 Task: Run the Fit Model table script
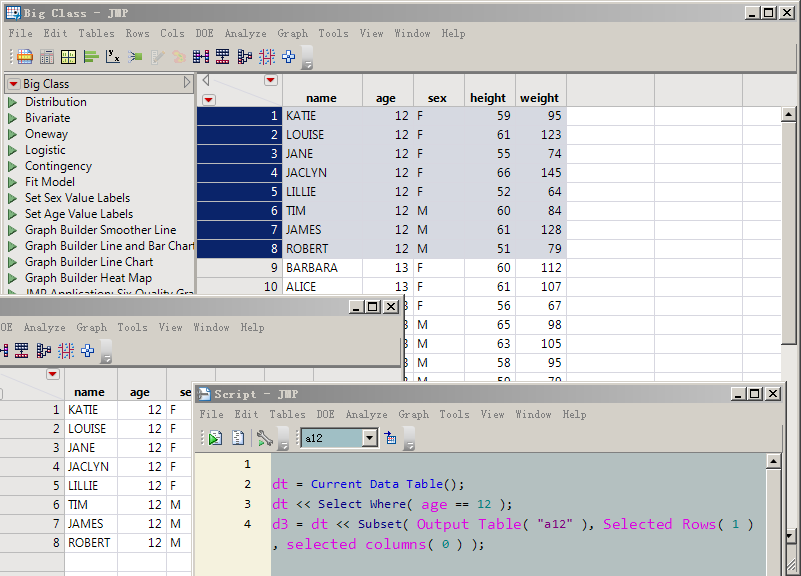[13, 182]
